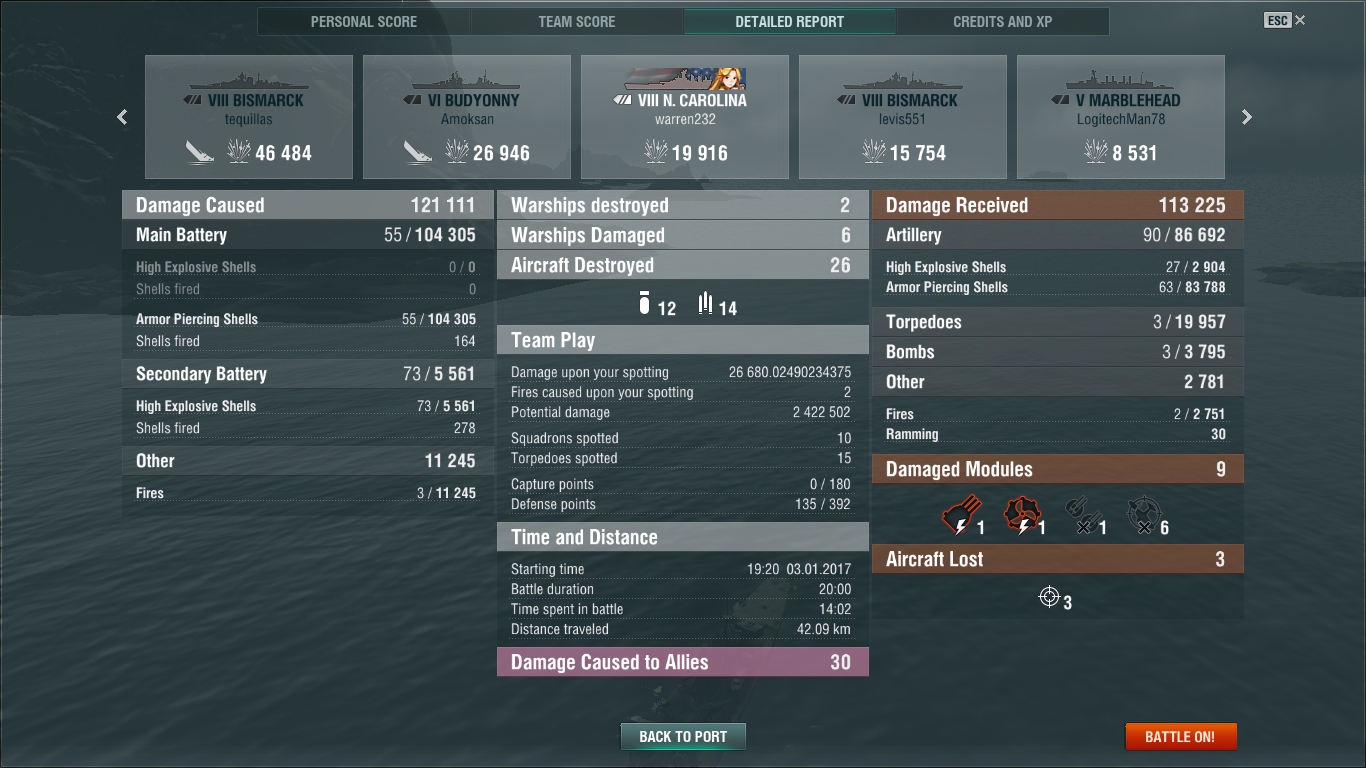Select the VI Budyonny ship card

[x=467, y=117]
